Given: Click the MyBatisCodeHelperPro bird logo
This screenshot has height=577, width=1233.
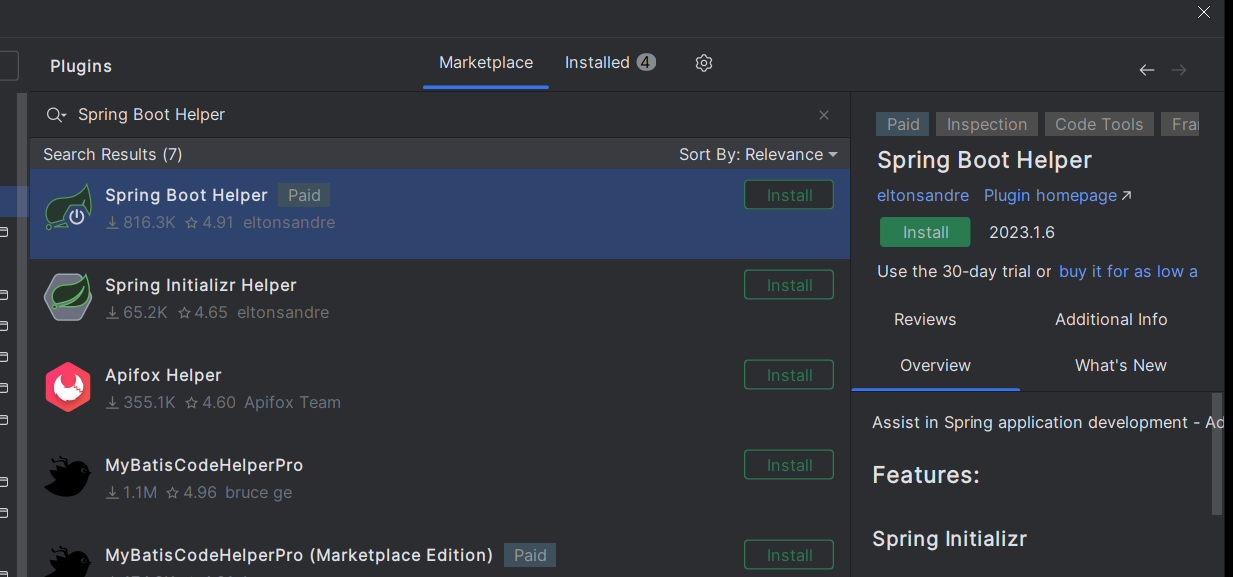Looking at the screenshot, I should [x=68, y=477].
